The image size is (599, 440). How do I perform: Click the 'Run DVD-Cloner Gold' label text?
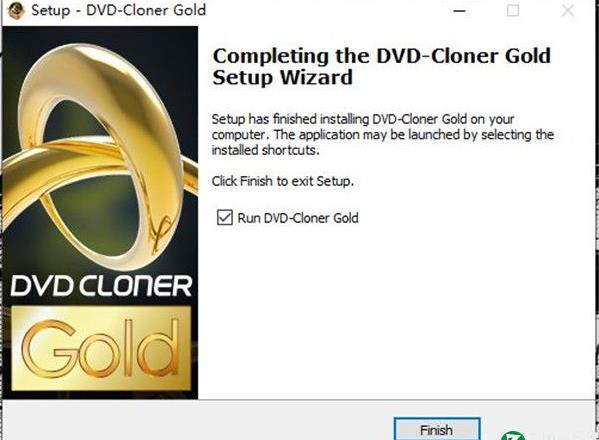[298, 218]
